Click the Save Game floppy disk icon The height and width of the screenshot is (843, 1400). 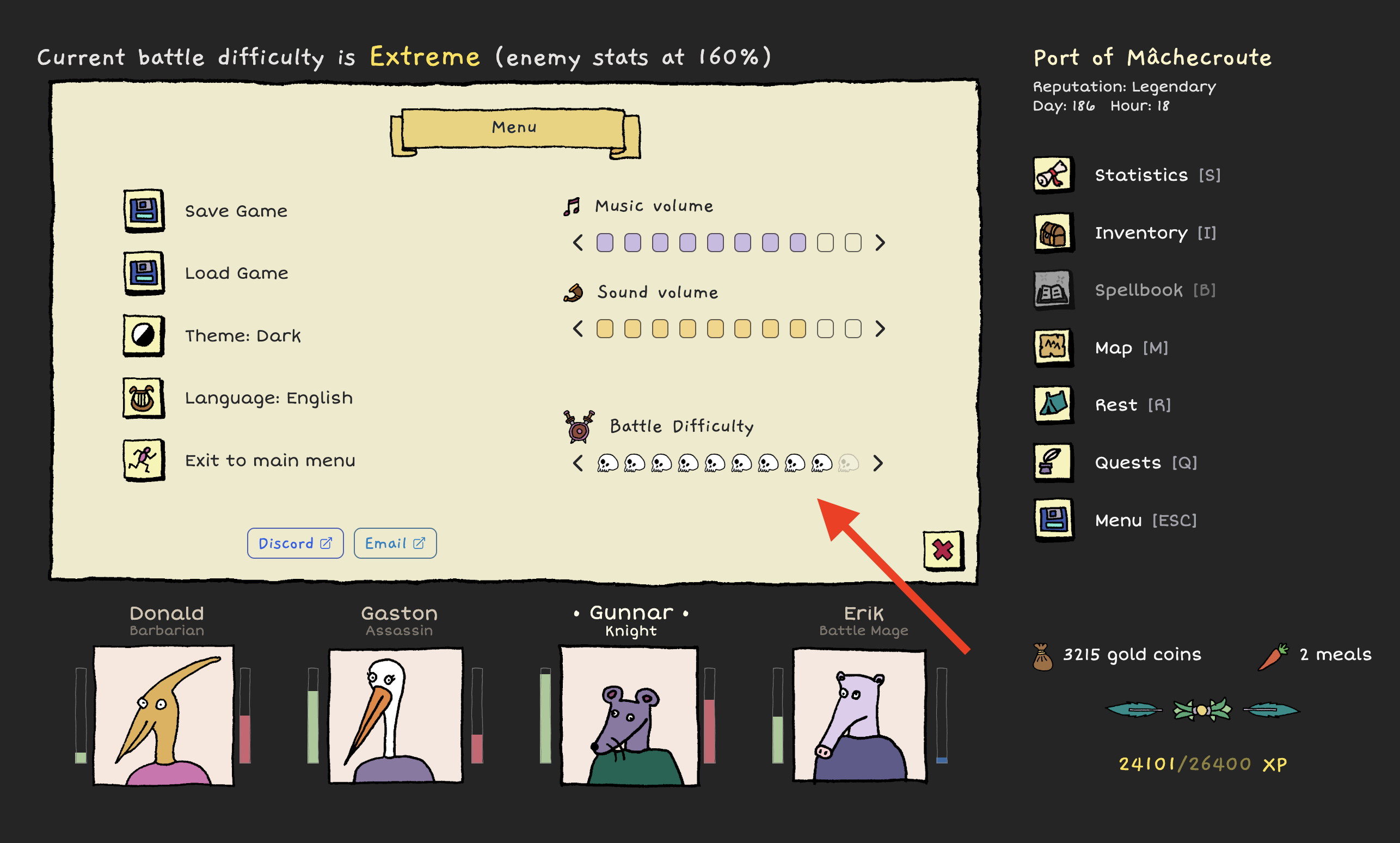144,211
